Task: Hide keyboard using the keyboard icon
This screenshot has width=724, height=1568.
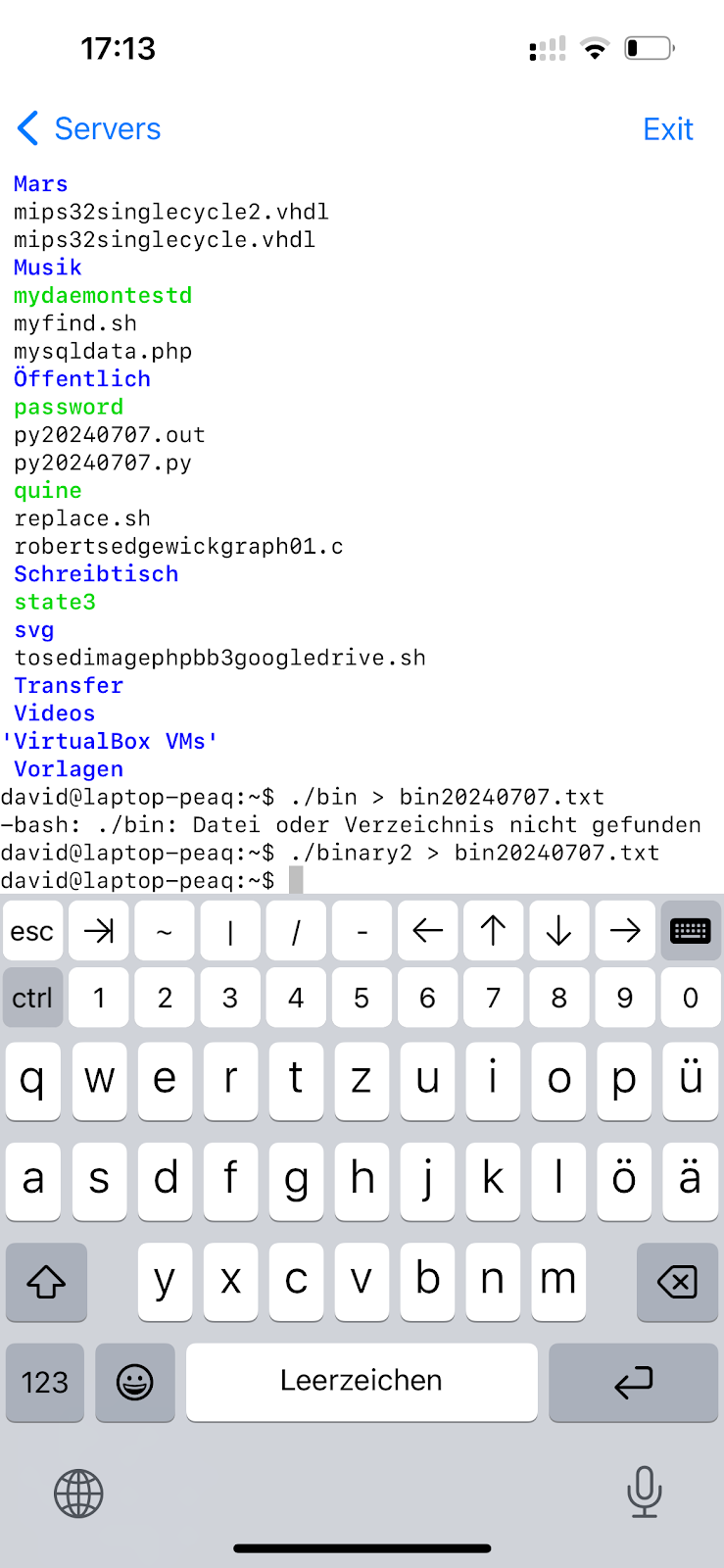Action: coord(690,931)
